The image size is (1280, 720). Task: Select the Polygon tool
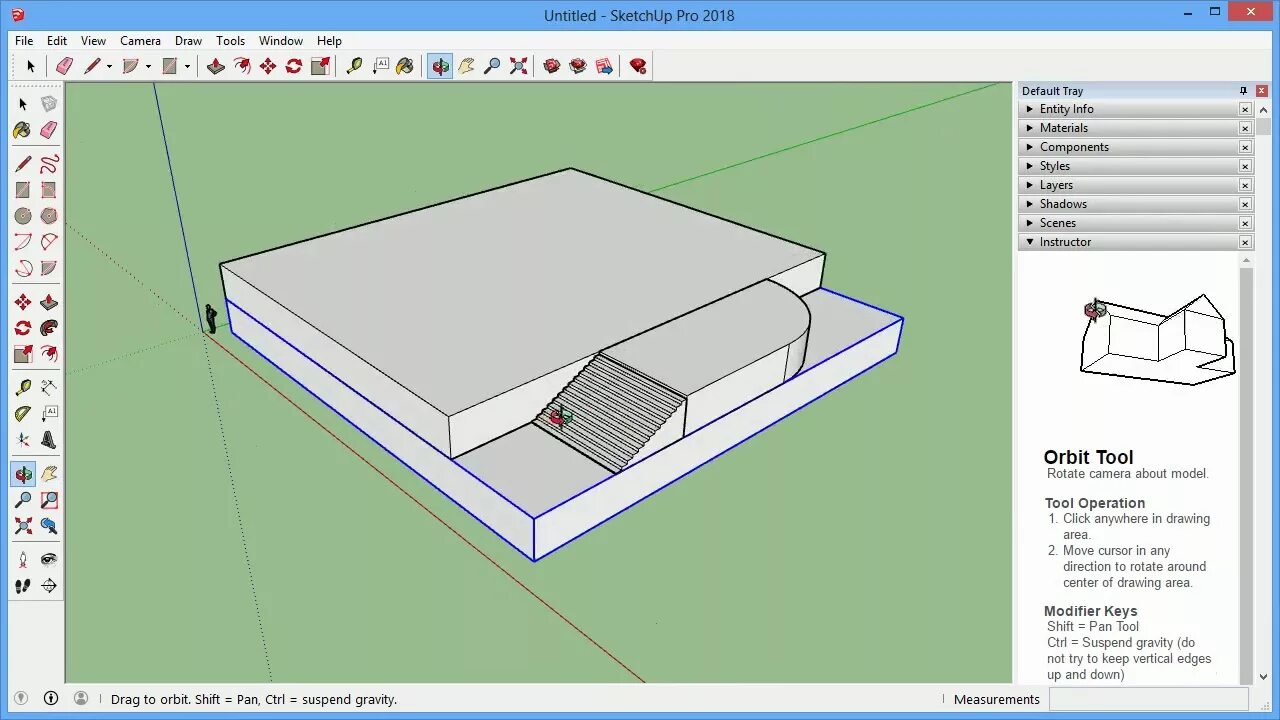point(49,216)
